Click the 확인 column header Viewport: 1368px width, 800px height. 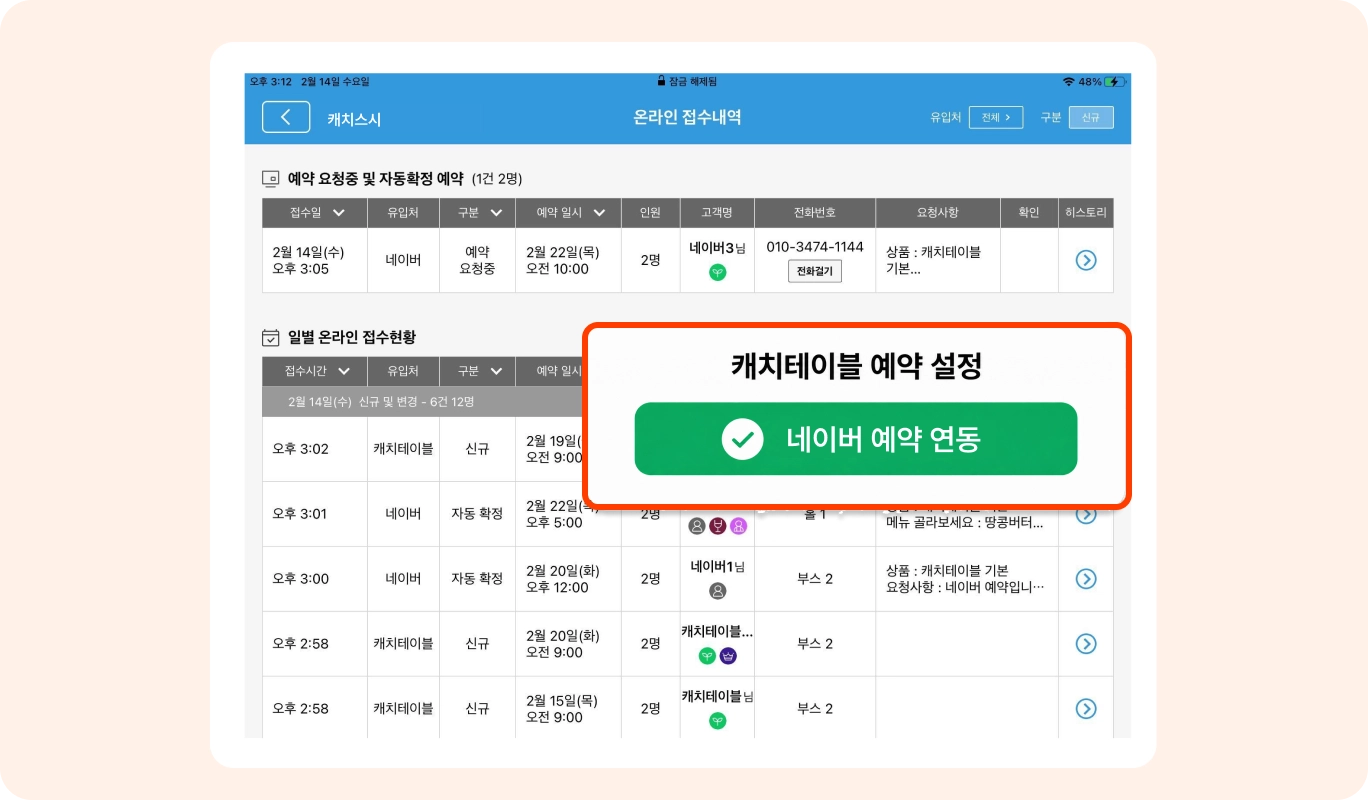pyautogui.click(x=1029, y=213)
